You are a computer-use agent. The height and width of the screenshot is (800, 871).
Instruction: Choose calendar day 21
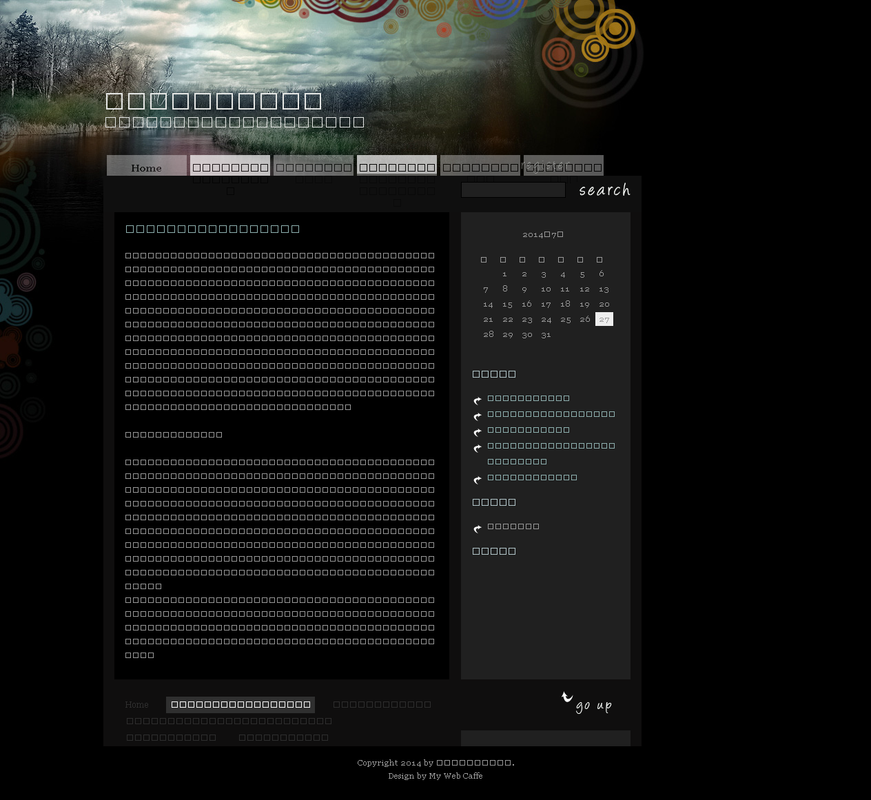pyautogui.click(x=488, y=319)
